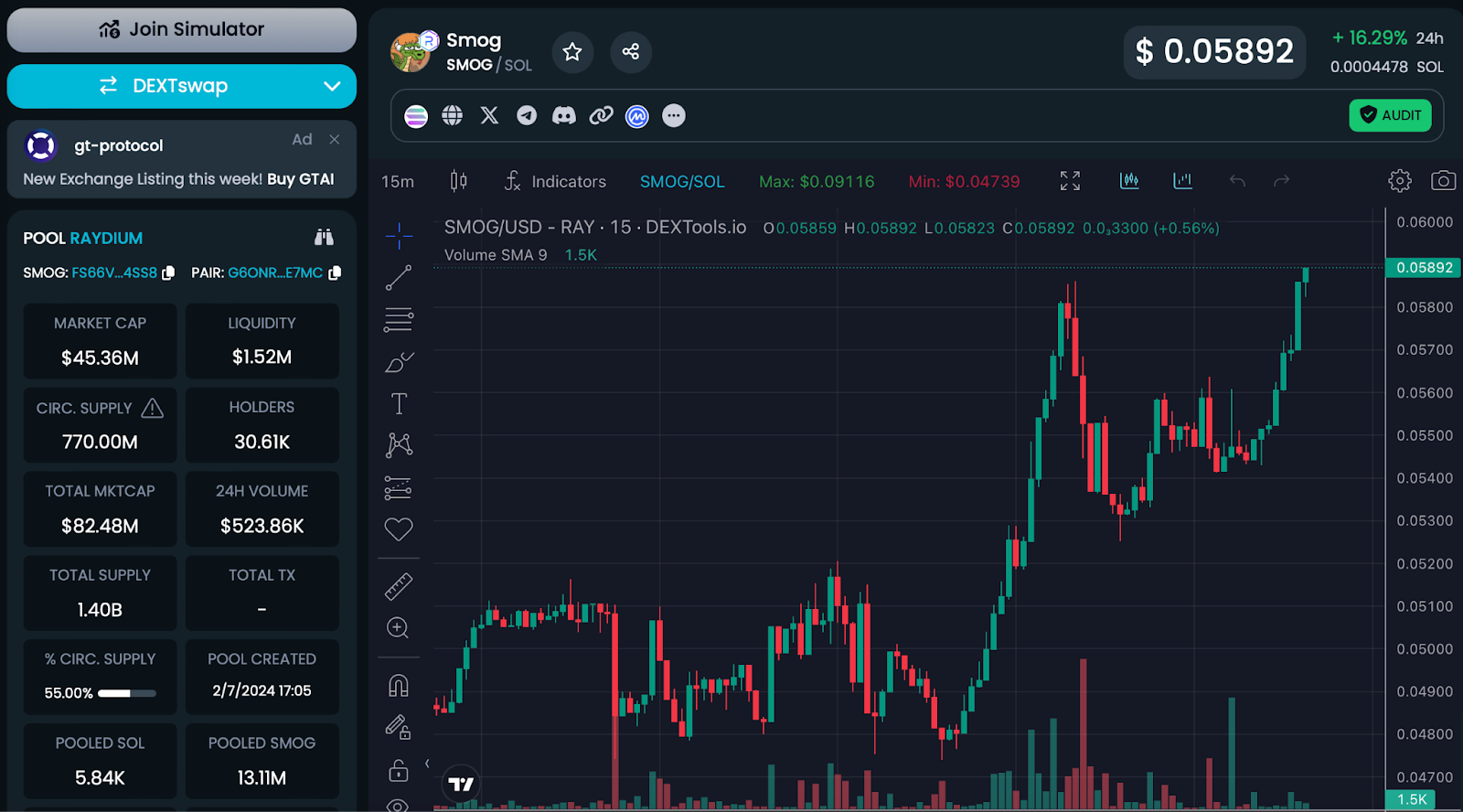Open the CoinMarketCap icon link

click(637, 116)
